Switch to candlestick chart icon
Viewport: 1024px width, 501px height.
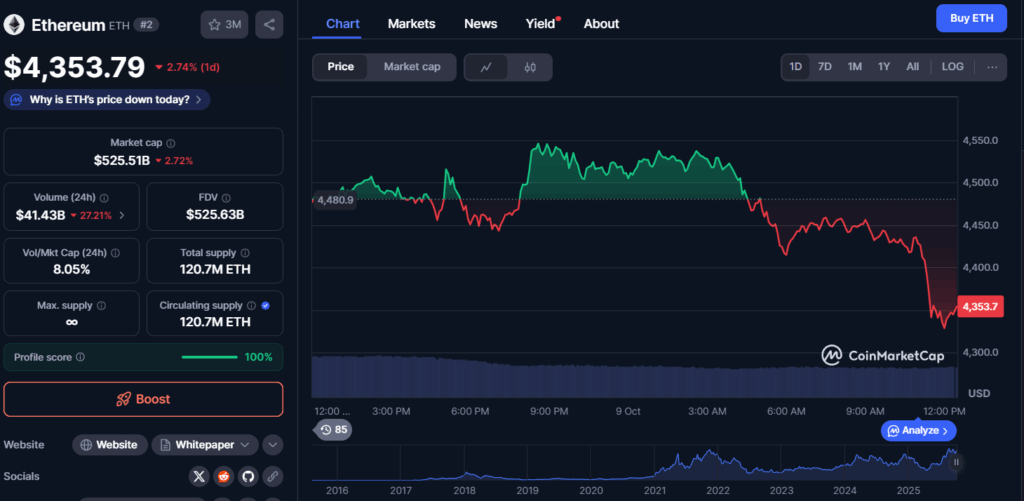point(530,67)
